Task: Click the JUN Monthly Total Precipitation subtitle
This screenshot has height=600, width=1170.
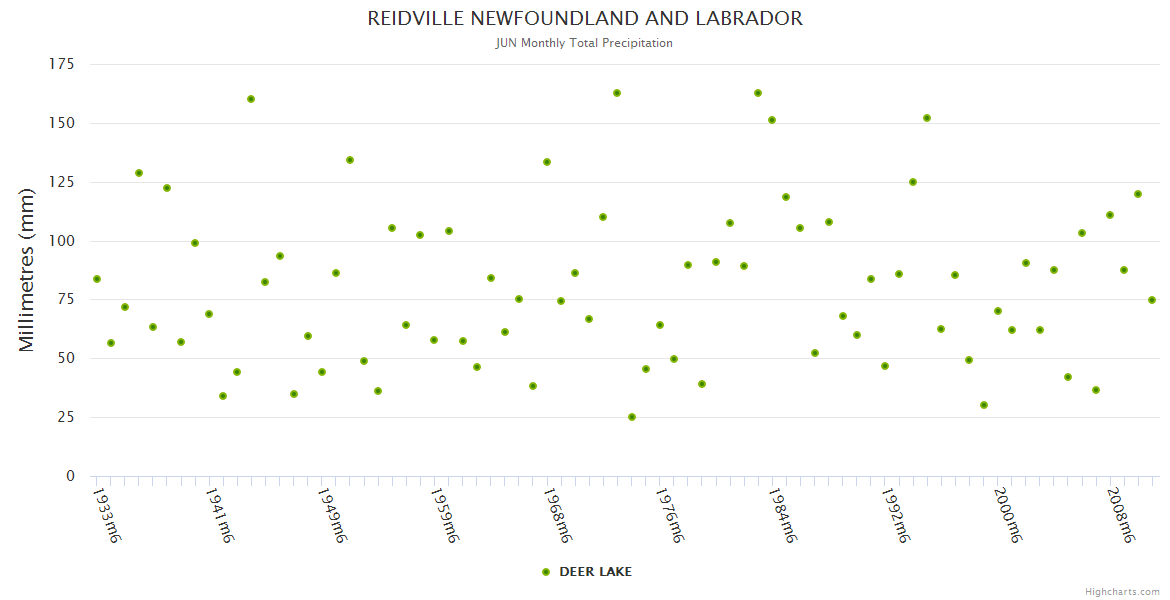Action: coord(585,43)
